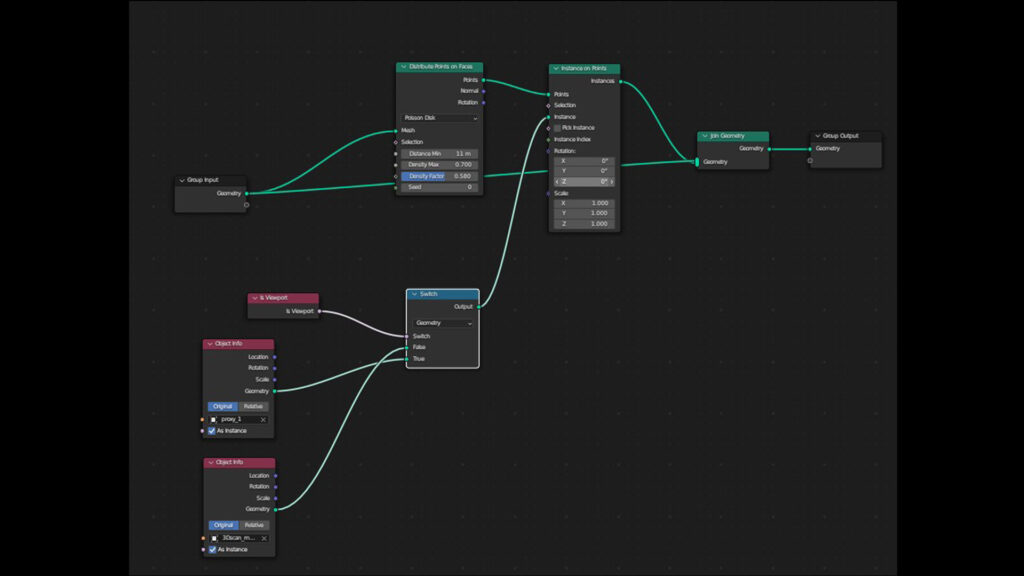This screenshot has height=576, width=1024.
Task: Open the Geometry type dropdown in Switch node
Action: [x=442, y=323]
